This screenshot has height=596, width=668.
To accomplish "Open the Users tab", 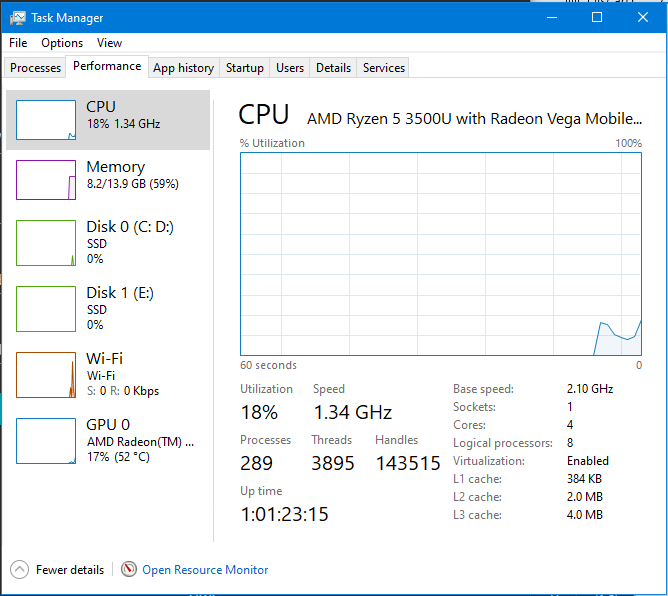I will pyautogui.click(x=290, y=68).
